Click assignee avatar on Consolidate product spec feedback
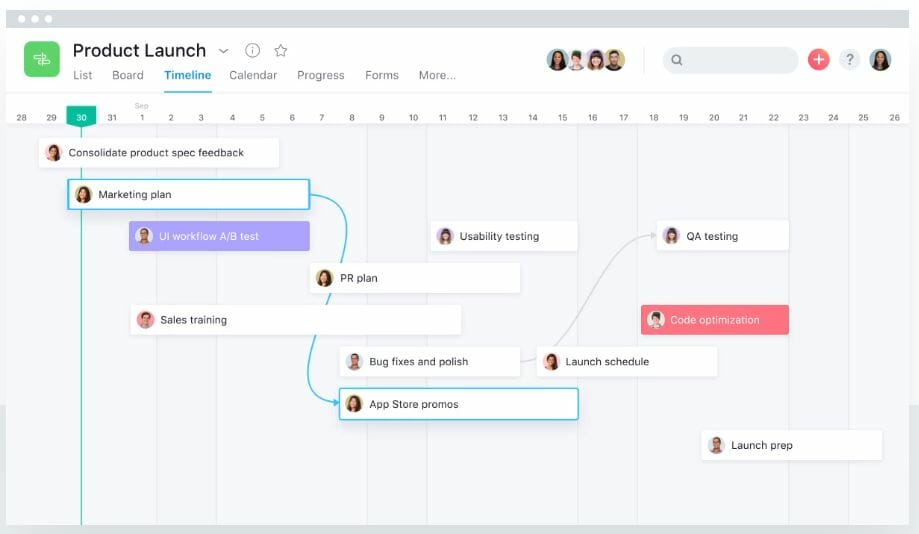919x534 pixels. (54, 153)
